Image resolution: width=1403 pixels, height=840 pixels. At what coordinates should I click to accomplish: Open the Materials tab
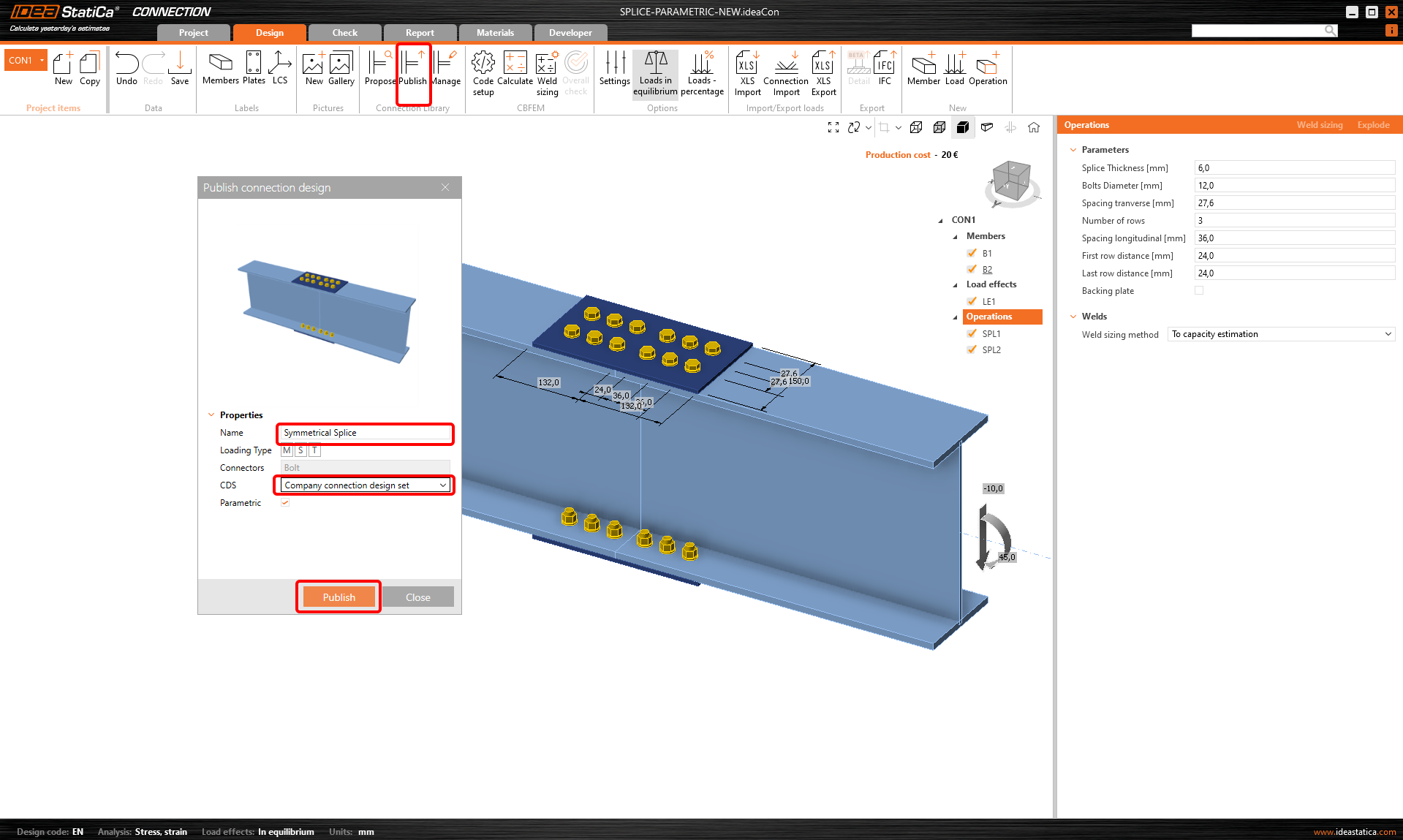(495, 32)
